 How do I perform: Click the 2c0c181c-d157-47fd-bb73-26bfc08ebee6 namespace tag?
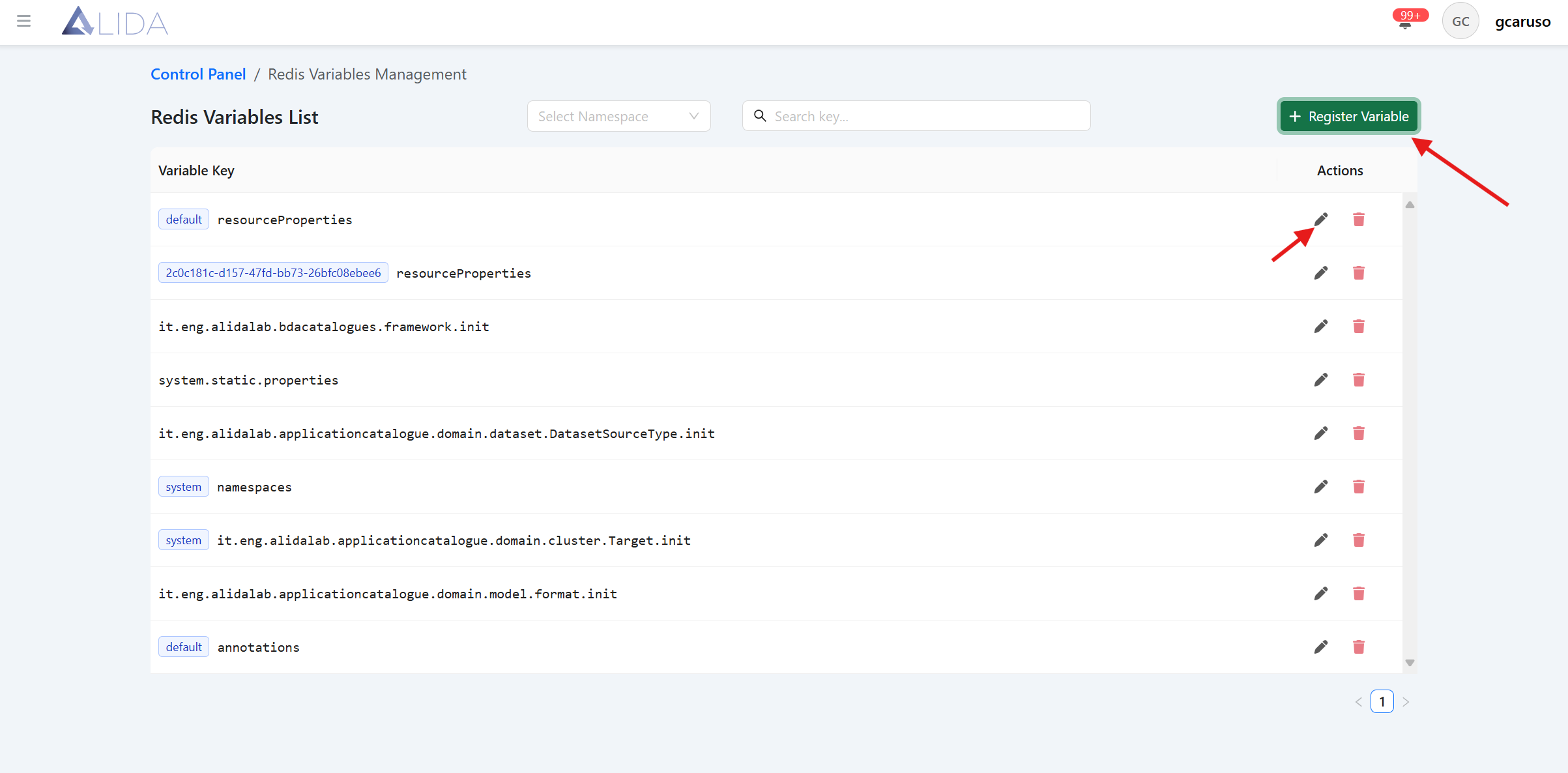tap(273, 273)
